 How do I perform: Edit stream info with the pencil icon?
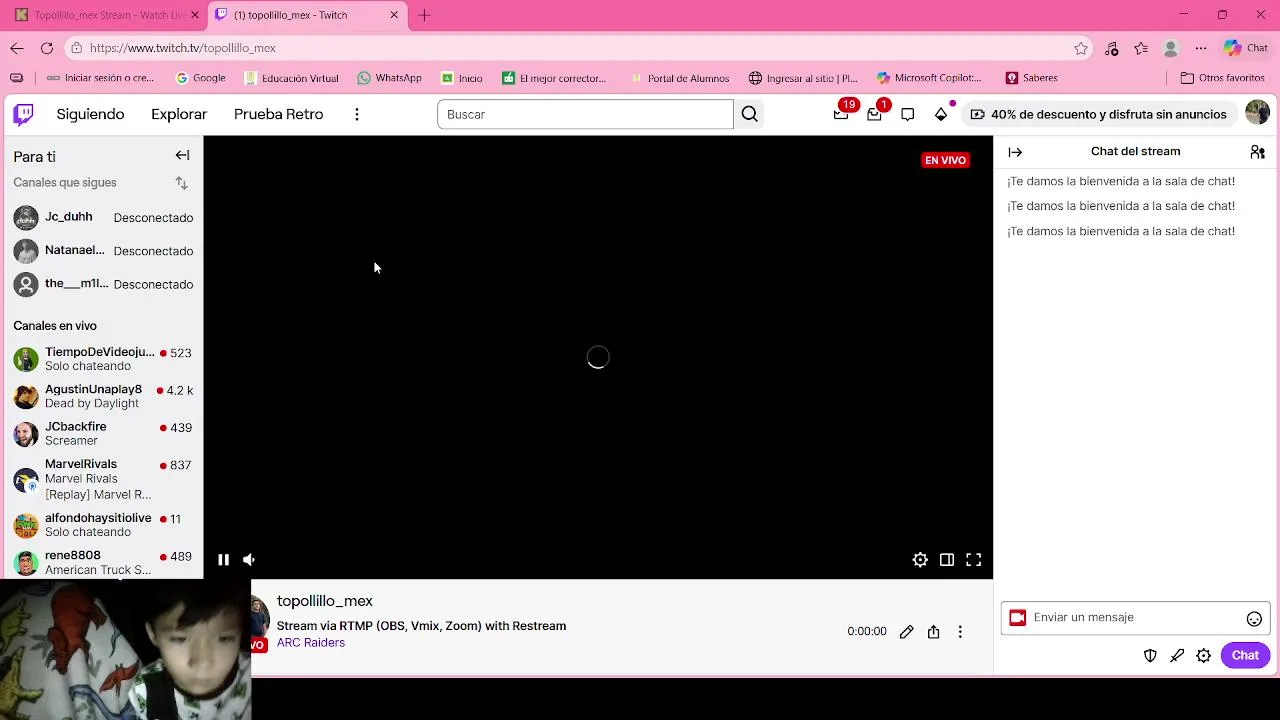[x=906, y=632]
